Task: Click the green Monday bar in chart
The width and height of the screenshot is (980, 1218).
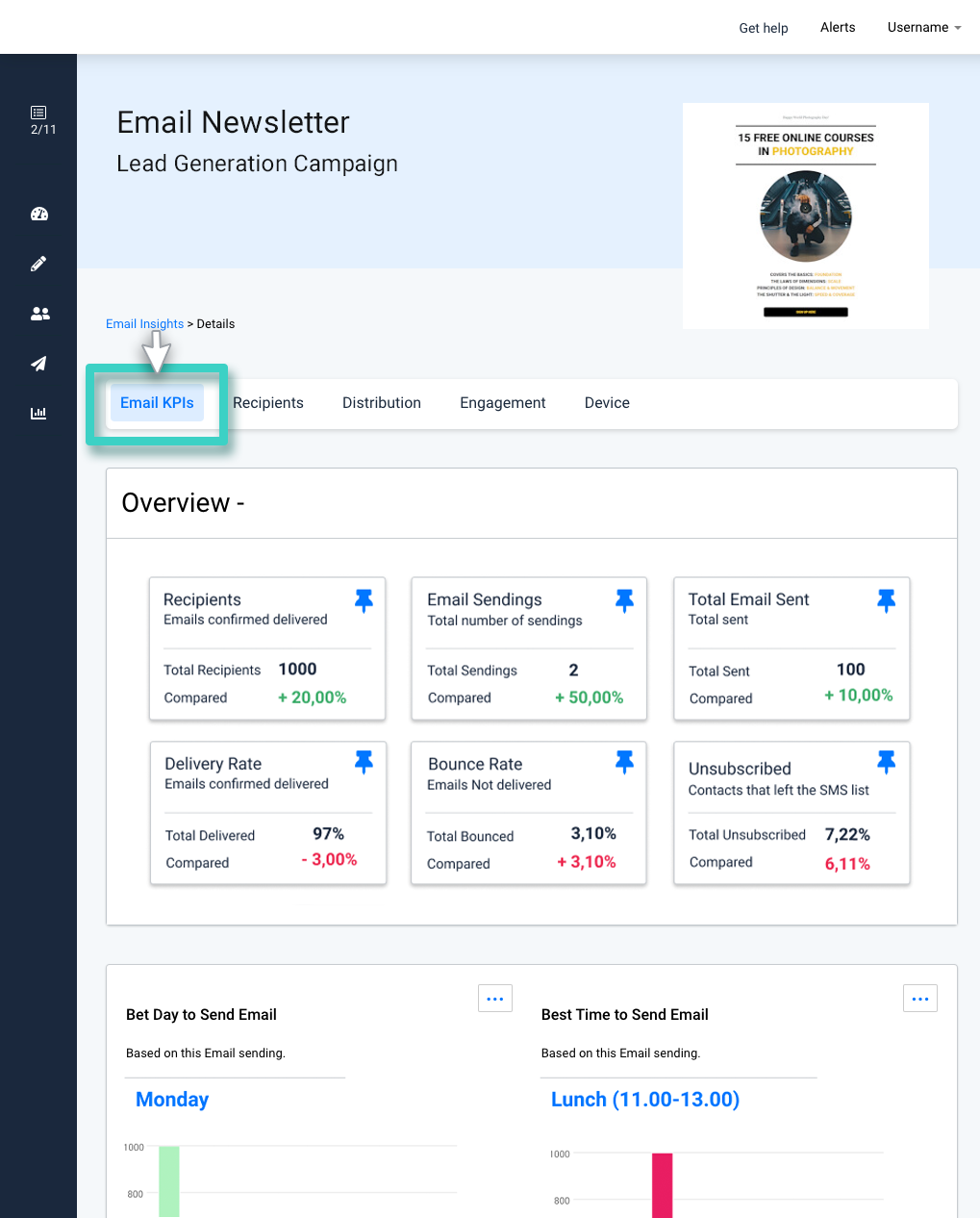Action: tap(169, 1181)
